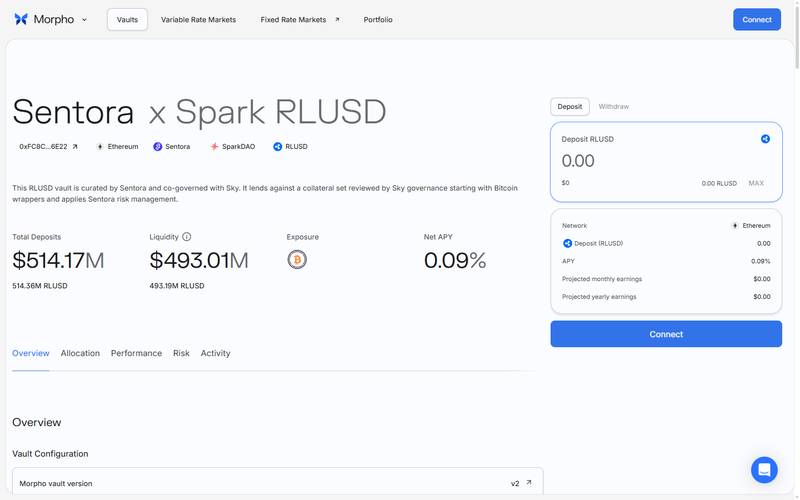800x500 pixels.
Task: Click Liquidity value $493.01M
Action: click(x=199, y=261)
